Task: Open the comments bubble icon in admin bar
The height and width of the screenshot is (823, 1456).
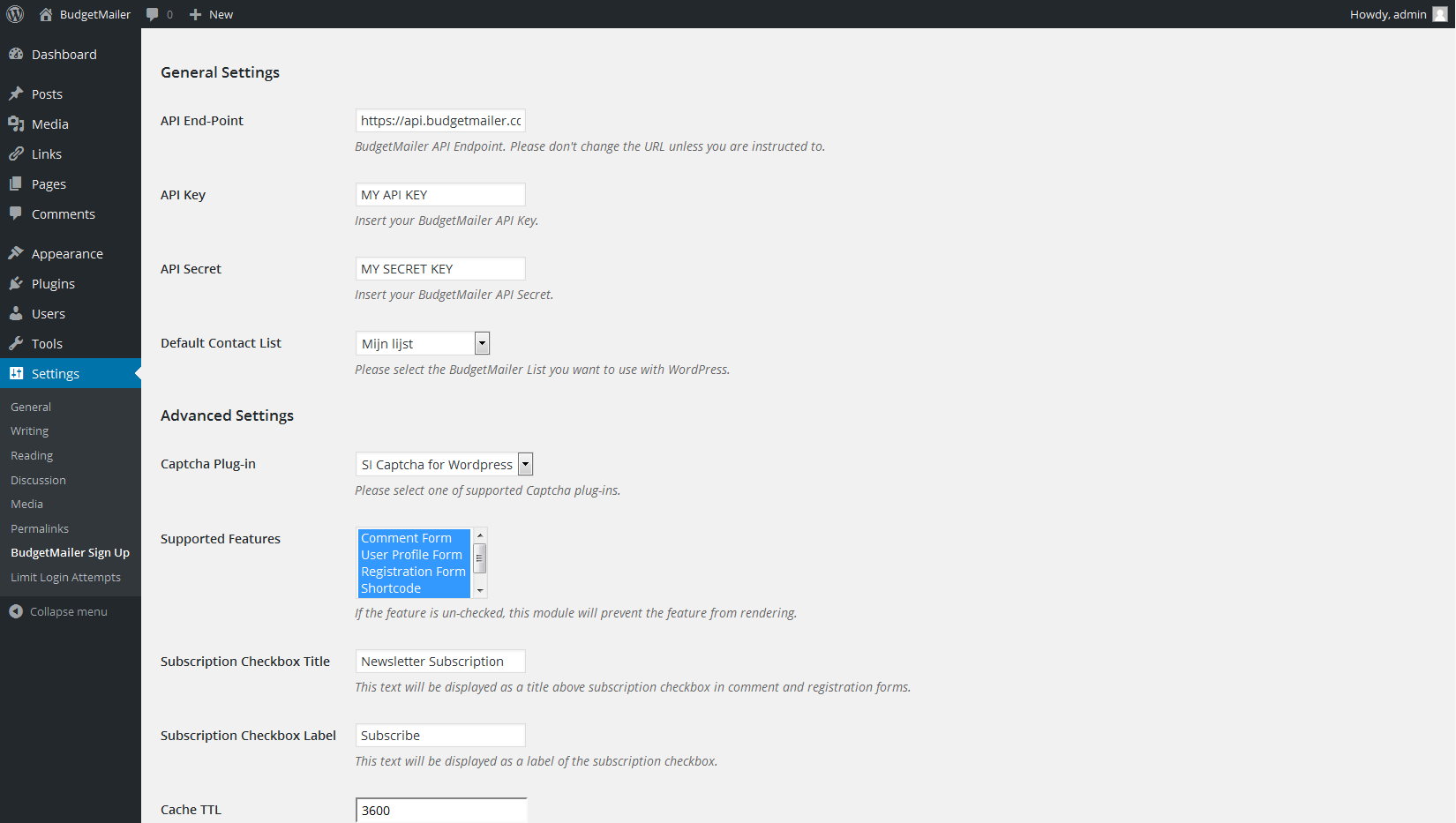Action: (153, 14)
